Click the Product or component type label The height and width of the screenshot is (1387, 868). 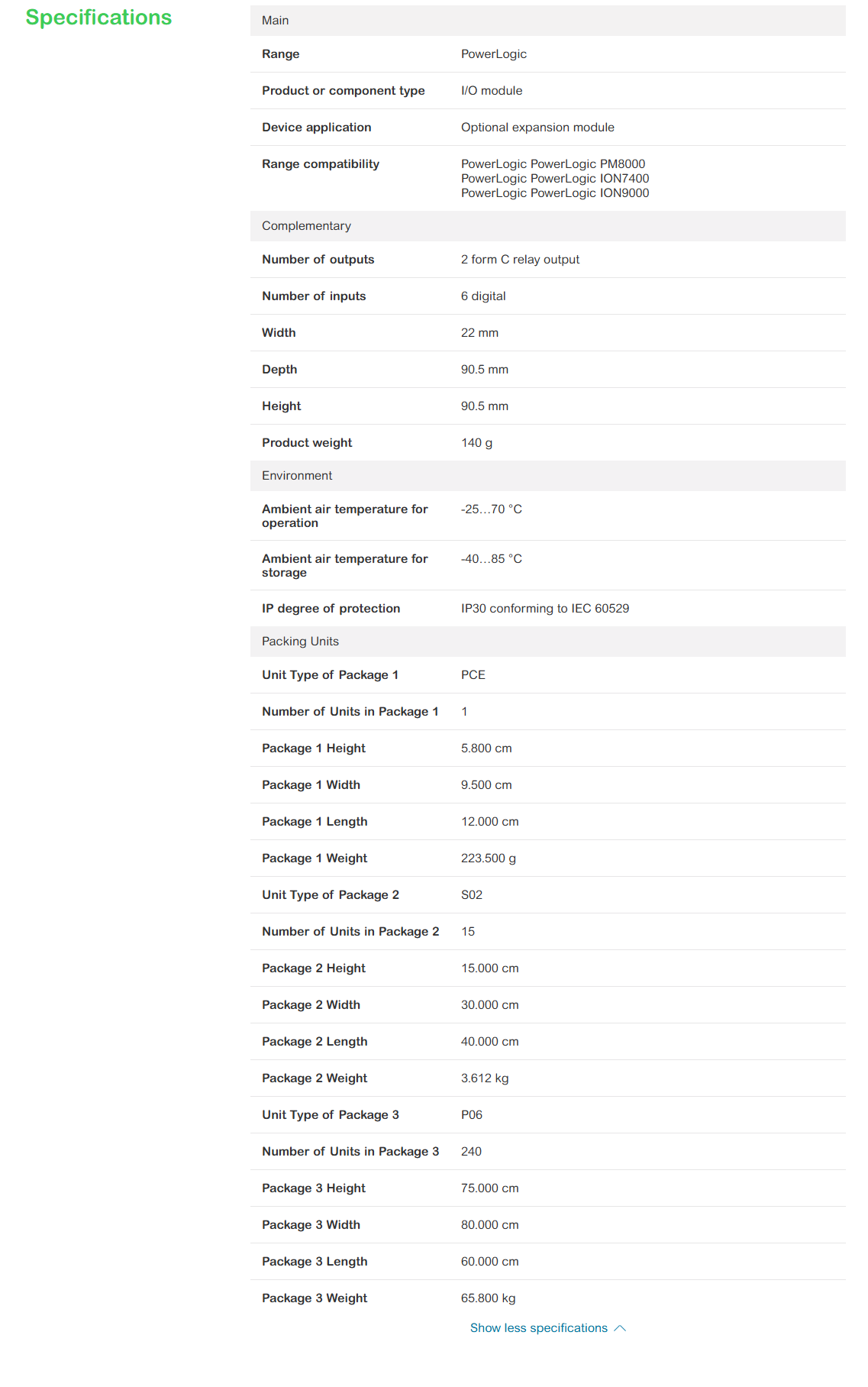(344, 91)
